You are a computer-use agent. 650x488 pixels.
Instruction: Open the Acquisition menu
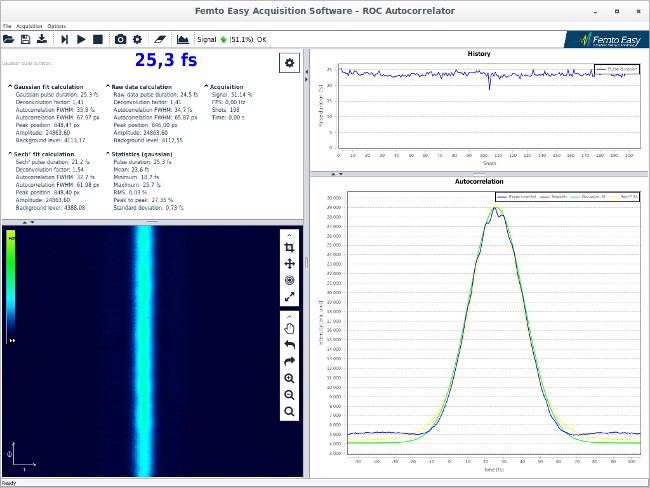click(29, 25)
